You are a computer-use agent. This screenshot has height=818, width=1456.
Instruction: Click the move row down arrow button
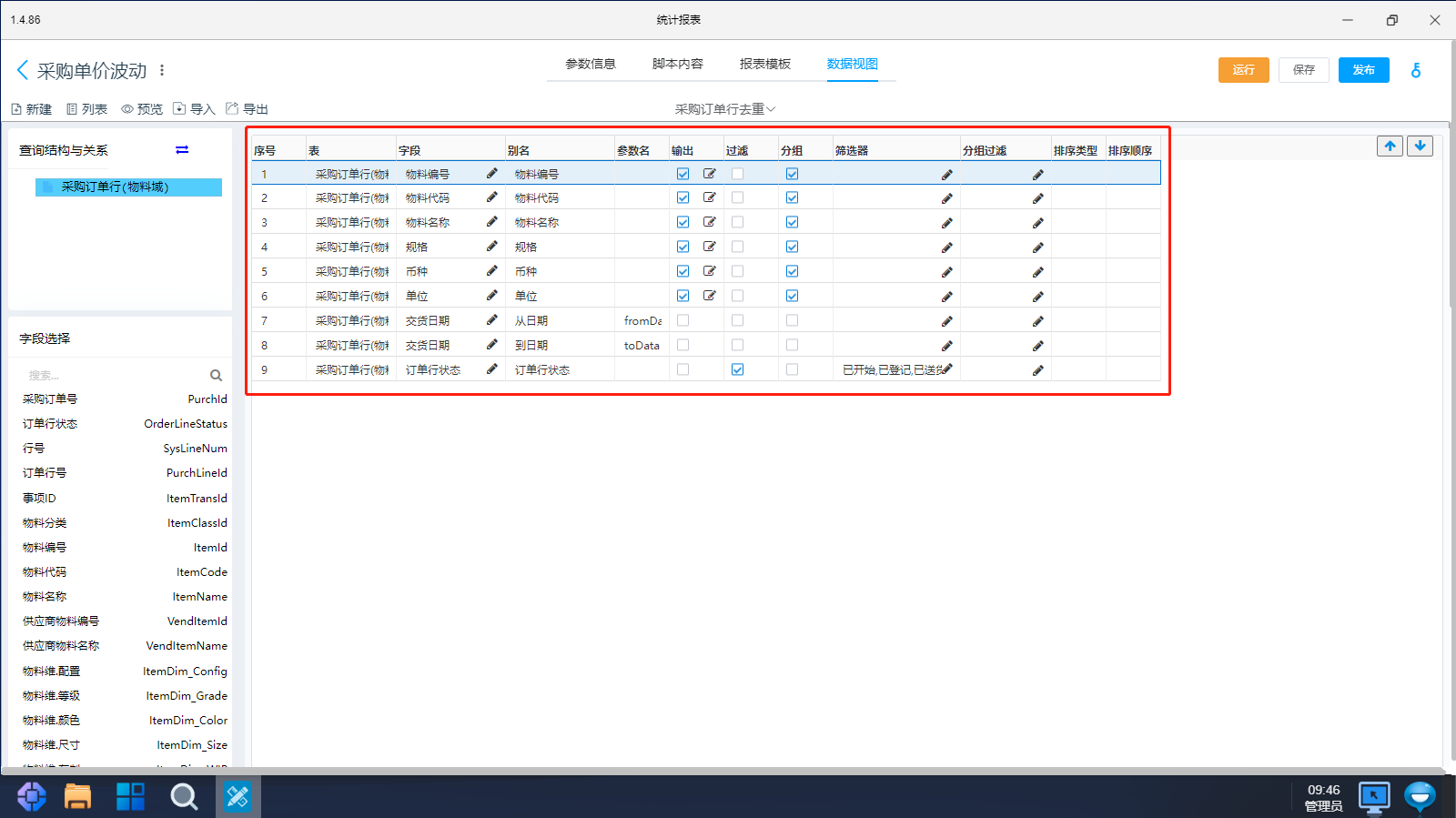click(1420, 146)
